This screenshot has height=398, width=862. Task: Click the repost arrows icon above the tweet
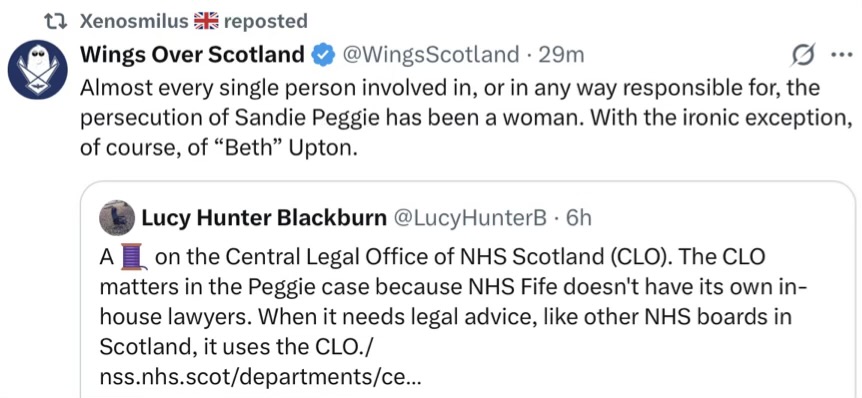click(56, 21)
